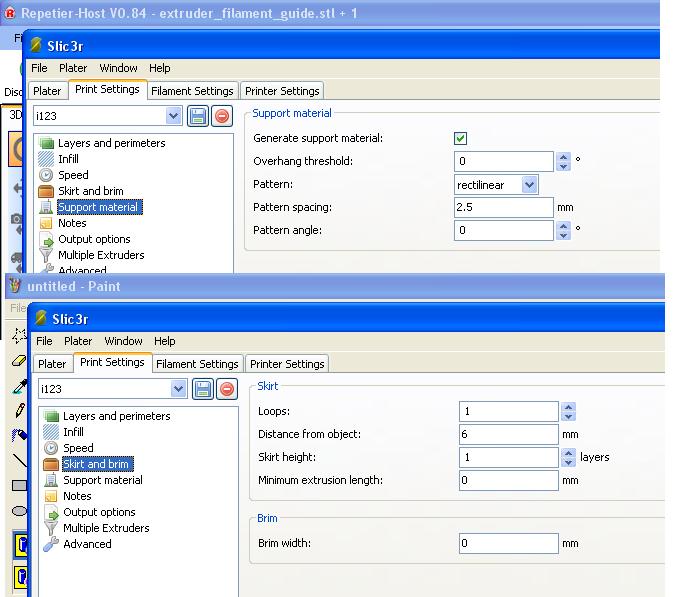Screen dimensions: 693x597
Task: Select Paint's Ellipse tool
Action: (19, 511)
